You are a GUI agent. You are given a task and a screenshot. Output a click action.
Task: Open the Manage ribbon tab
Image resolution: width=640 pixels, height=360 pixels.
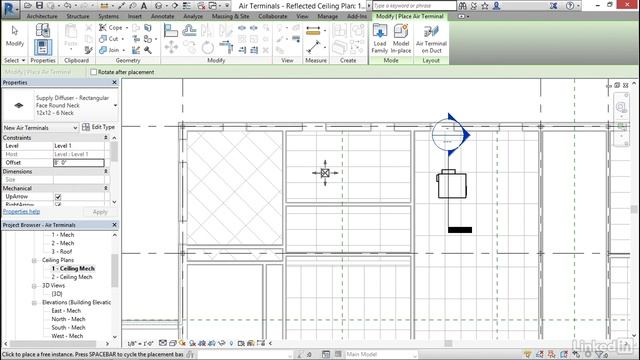coord(327,16)
